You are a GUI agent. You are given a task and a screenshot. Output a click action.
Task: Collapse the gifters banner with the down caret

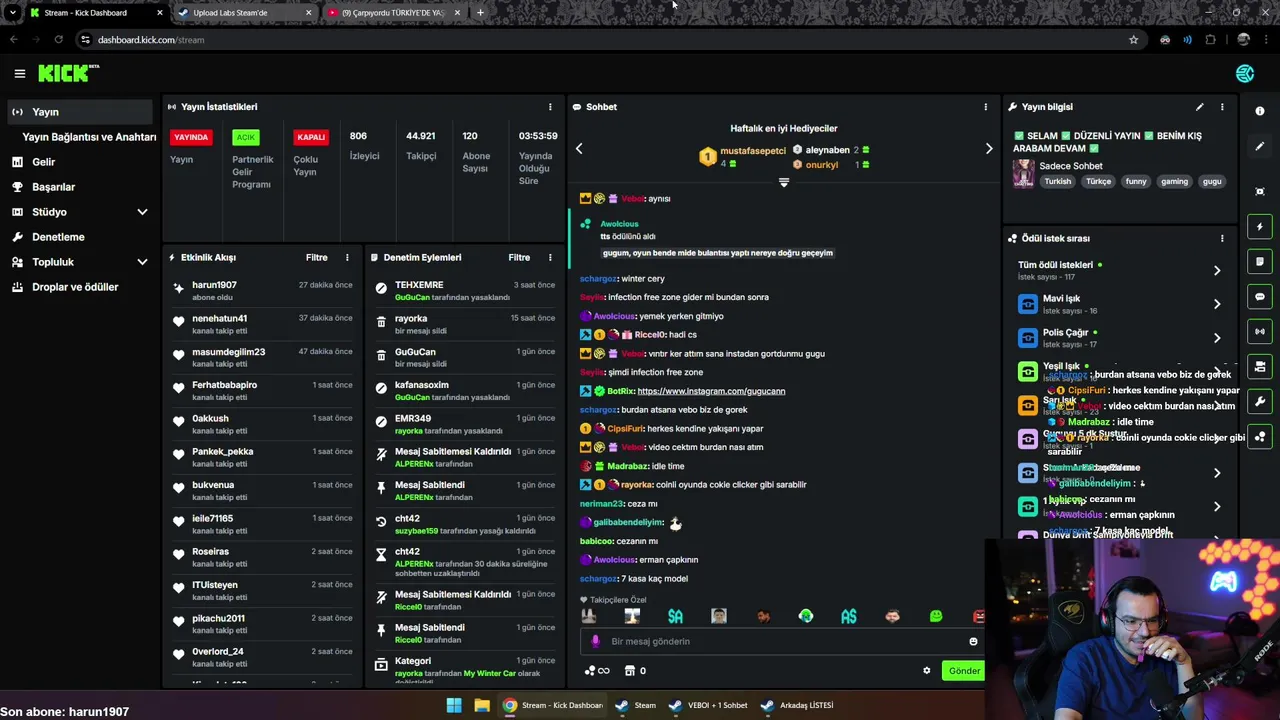[784, 183]
